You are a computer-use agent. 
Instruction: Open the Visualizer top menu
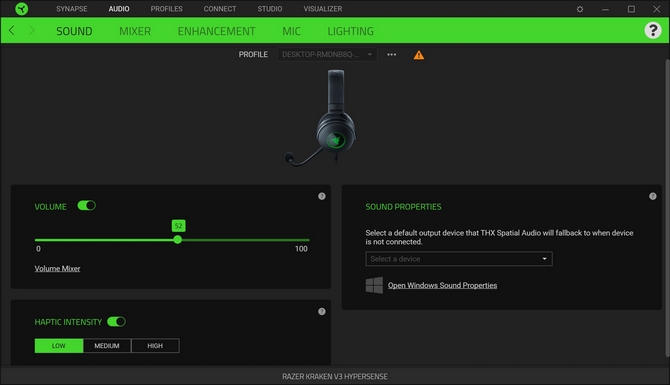[323, 9]
